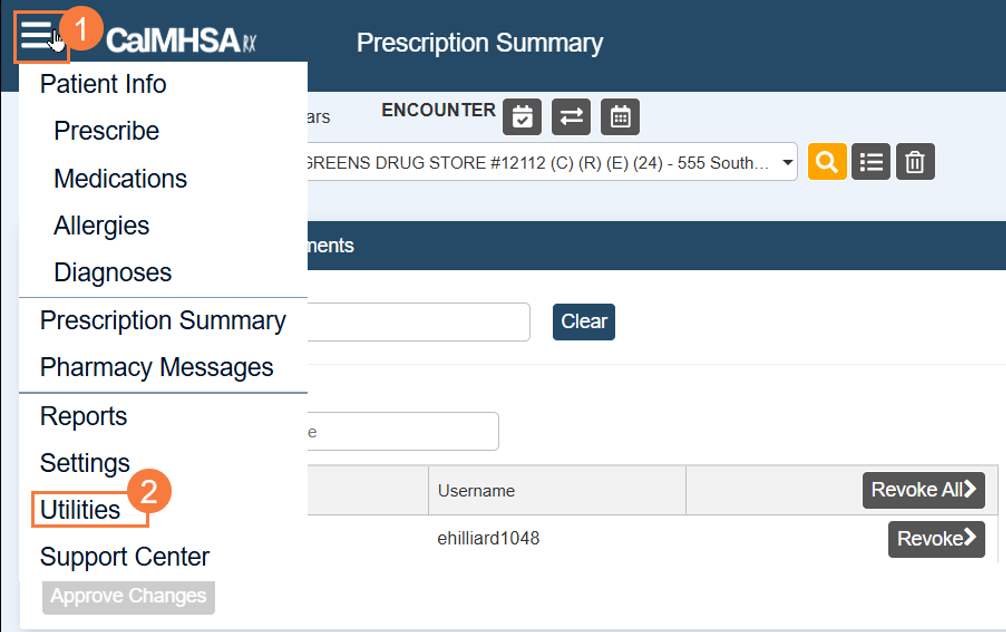This screenshot has width=1006, height=632.
Task: Open the encounter calendar grid icon
Action: tap(620, 116)
